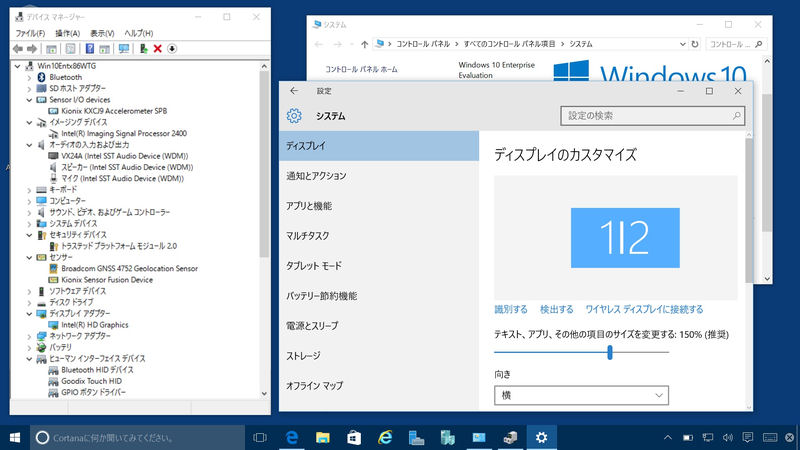Click the red X uninstall device icon
The image size is (800, 450).
tap(158, 48)
